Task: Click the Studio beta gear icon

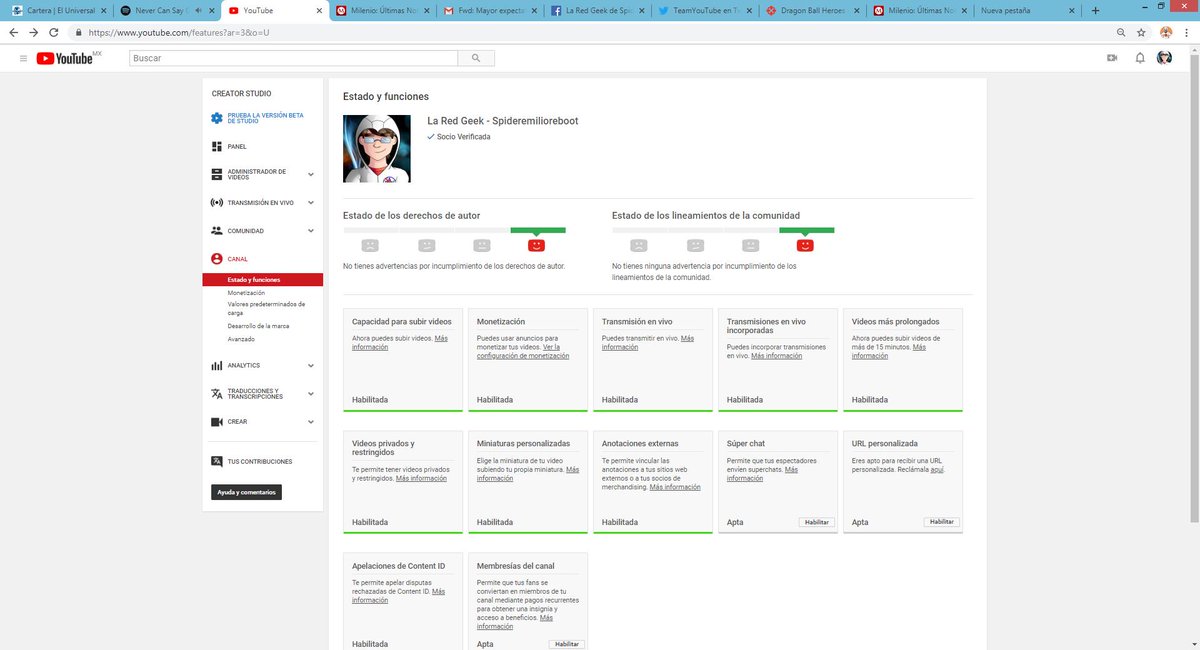Action: (x=217, y=118)
